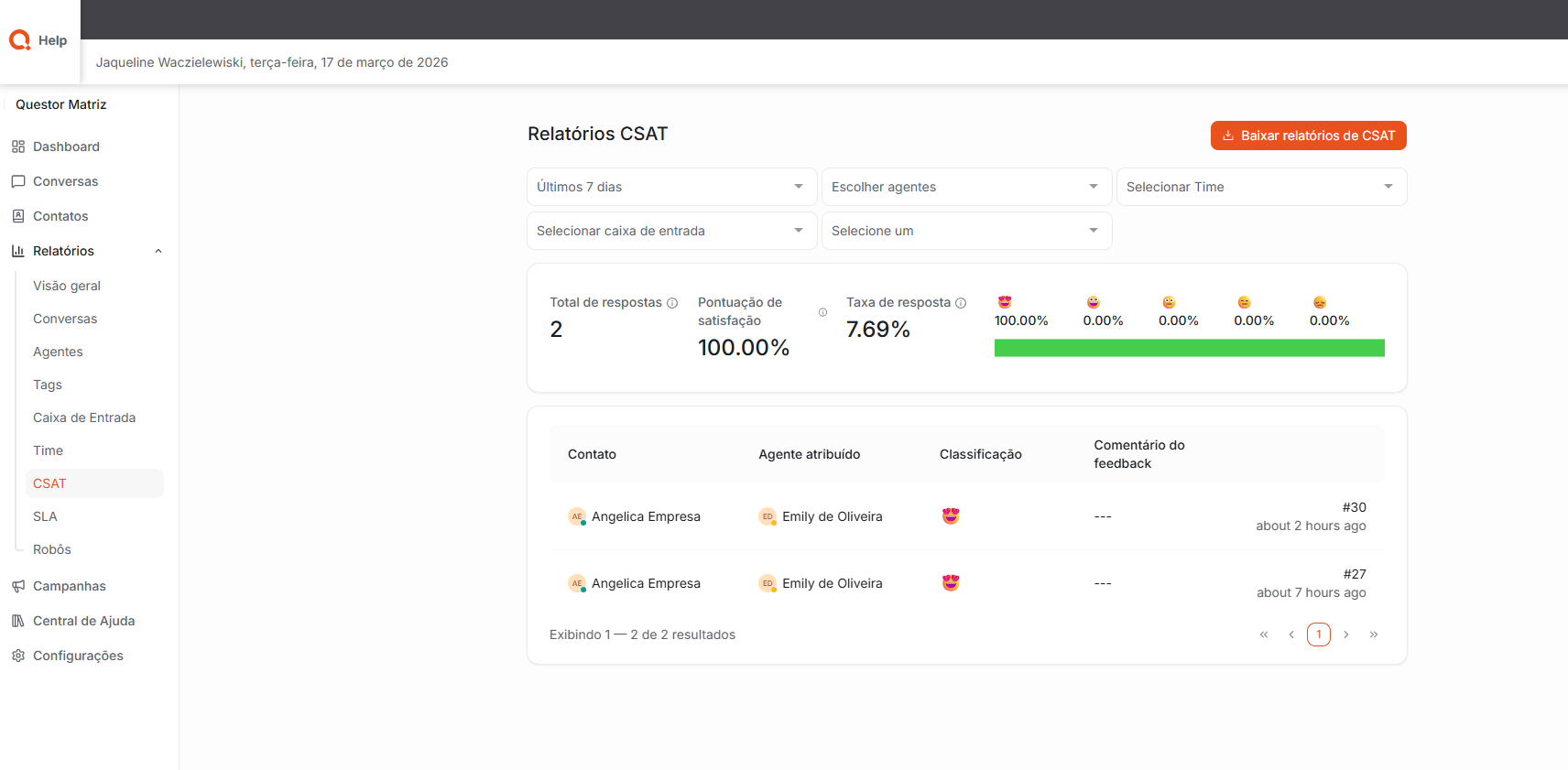Open Selecionar caixa de entrada dropdown

tap(671, 231)
